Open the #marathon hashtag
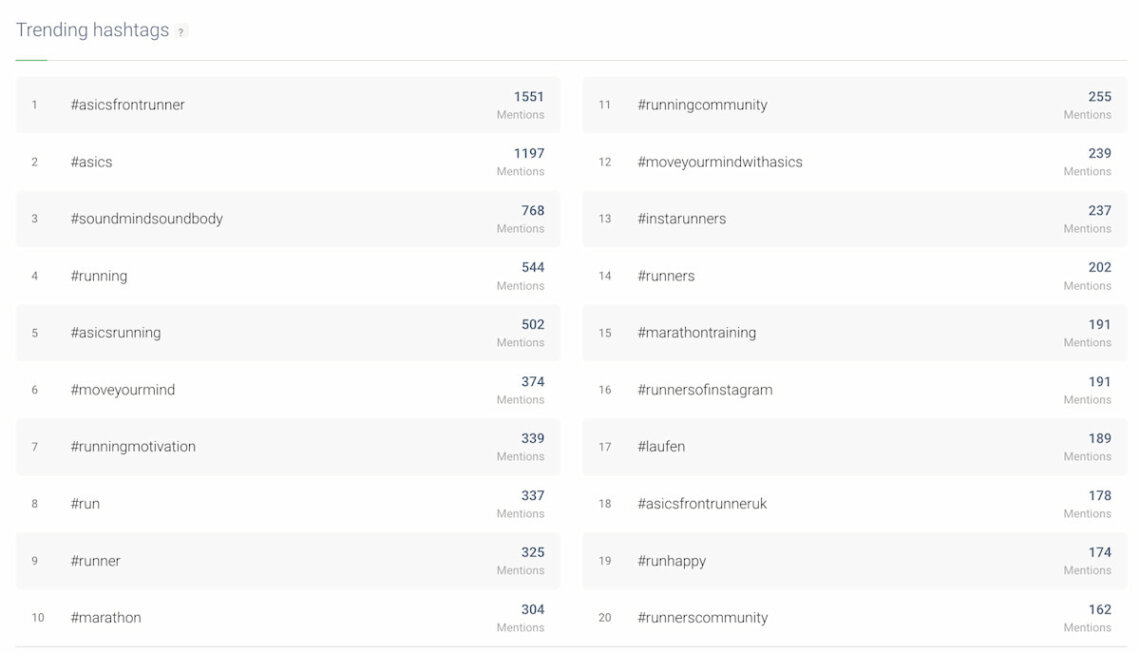 (x=105, y=618)
